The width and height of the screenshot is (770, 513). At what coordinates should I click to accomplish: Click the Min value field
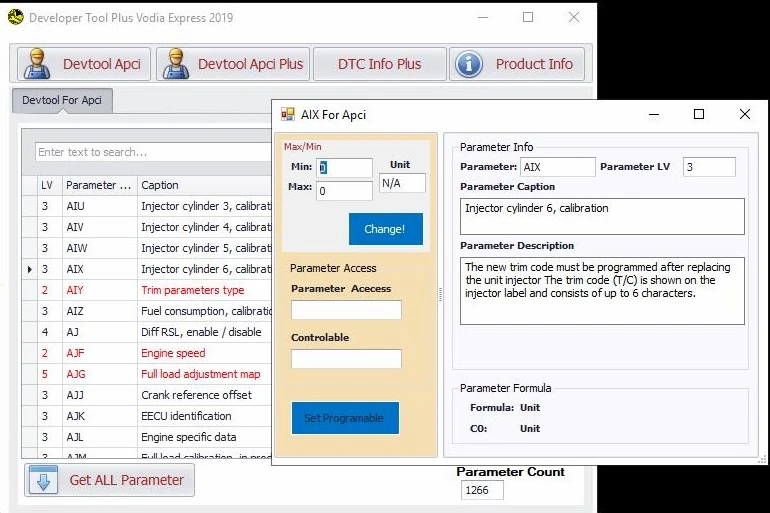pos(344,167)
